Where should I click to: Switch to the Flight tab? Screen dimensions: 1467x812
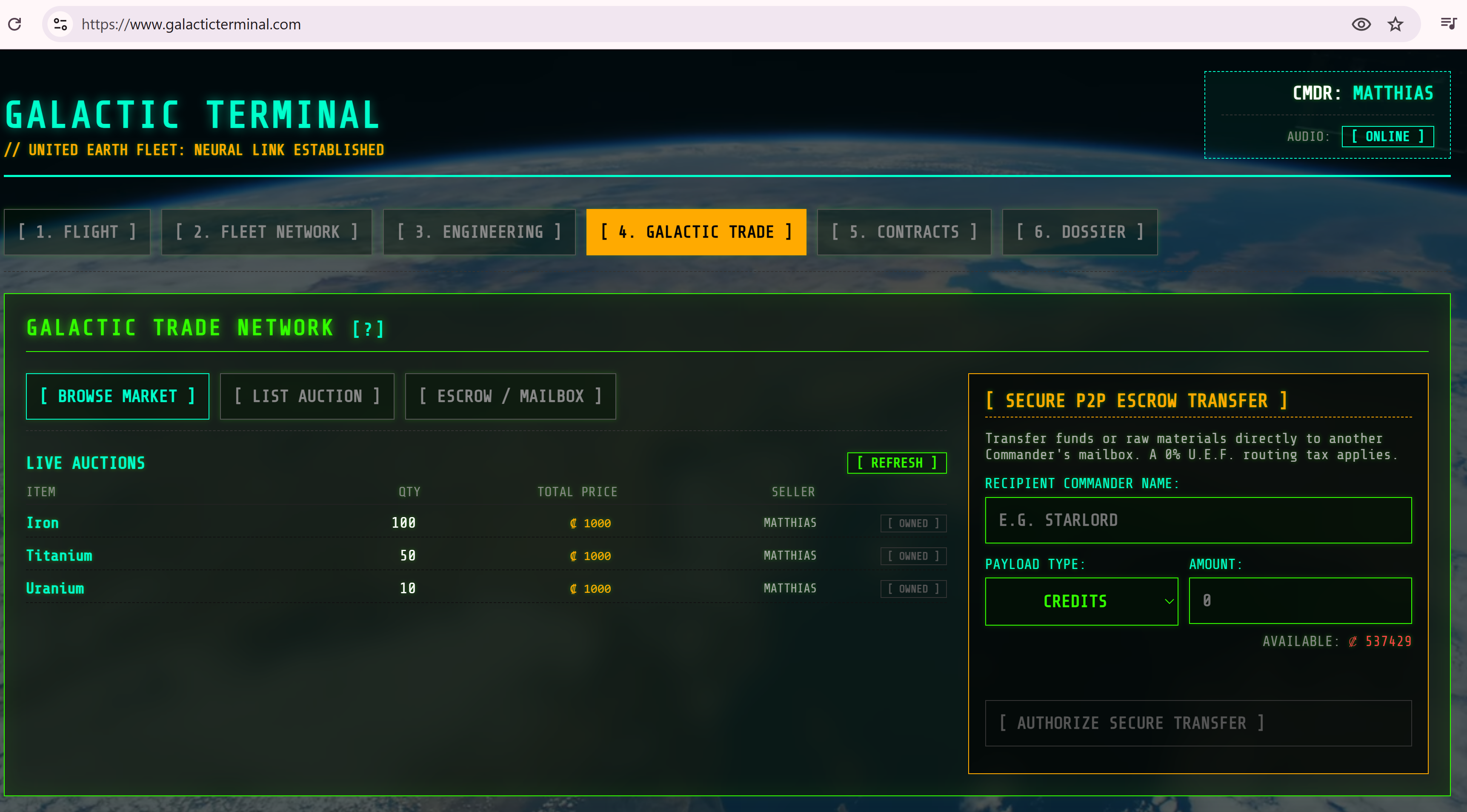[77, 232]
